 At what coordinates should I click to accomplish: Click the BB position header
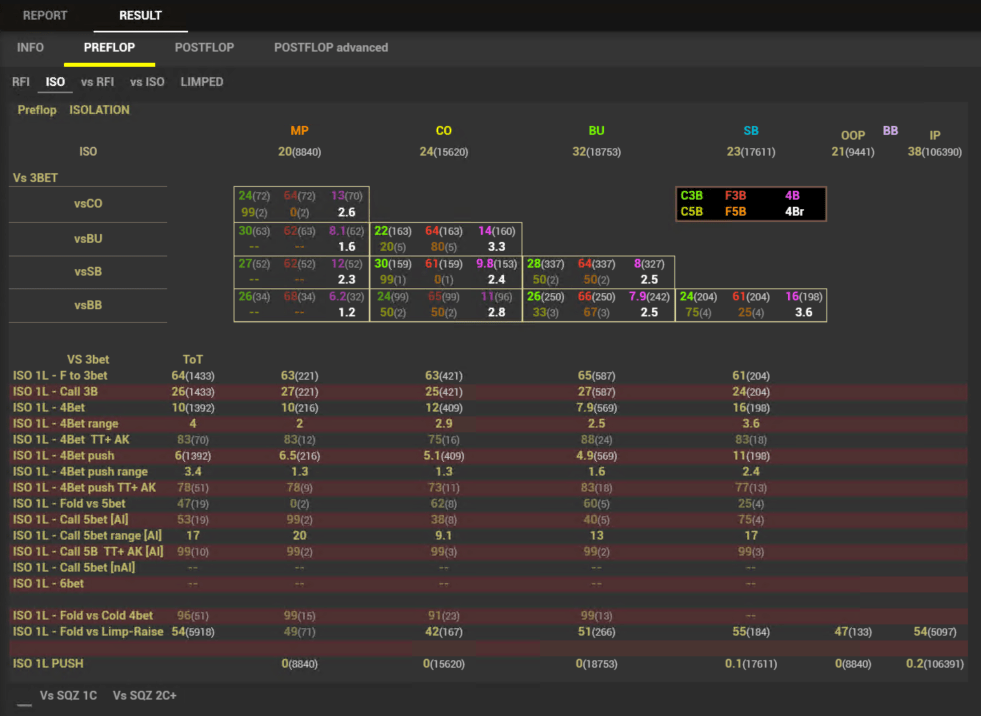890,131
